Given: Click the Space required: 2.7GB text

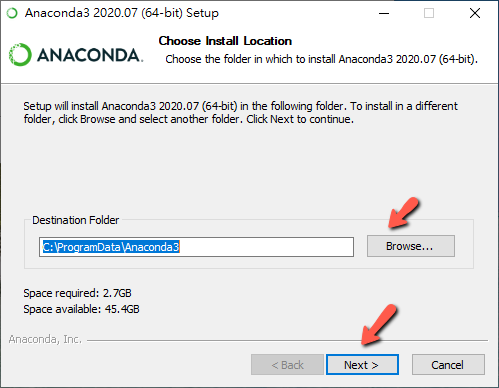Looking at the screenshot, I should coord(77,293).
